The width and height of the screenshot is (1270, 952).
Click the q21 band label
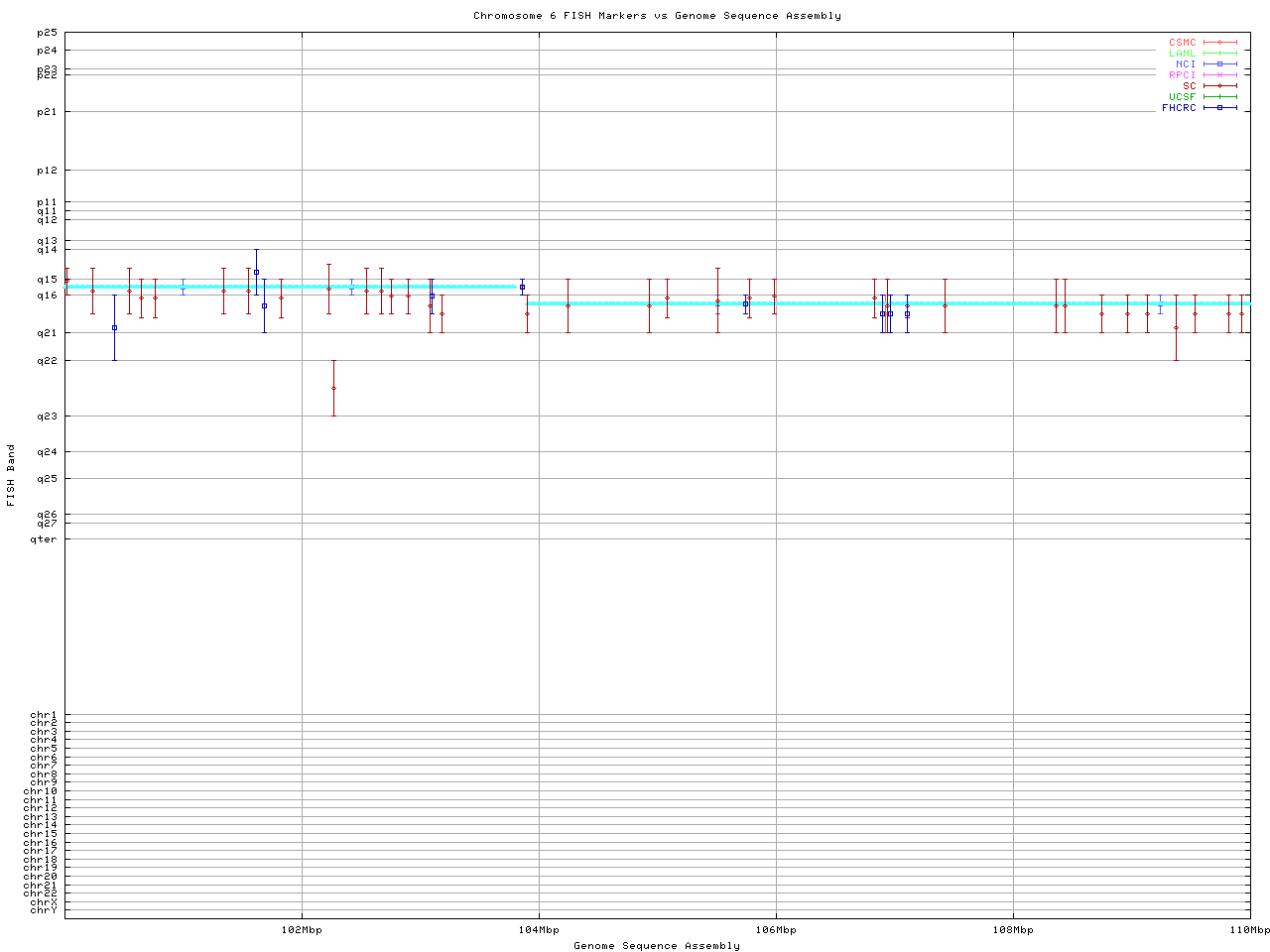click(48, 333)
